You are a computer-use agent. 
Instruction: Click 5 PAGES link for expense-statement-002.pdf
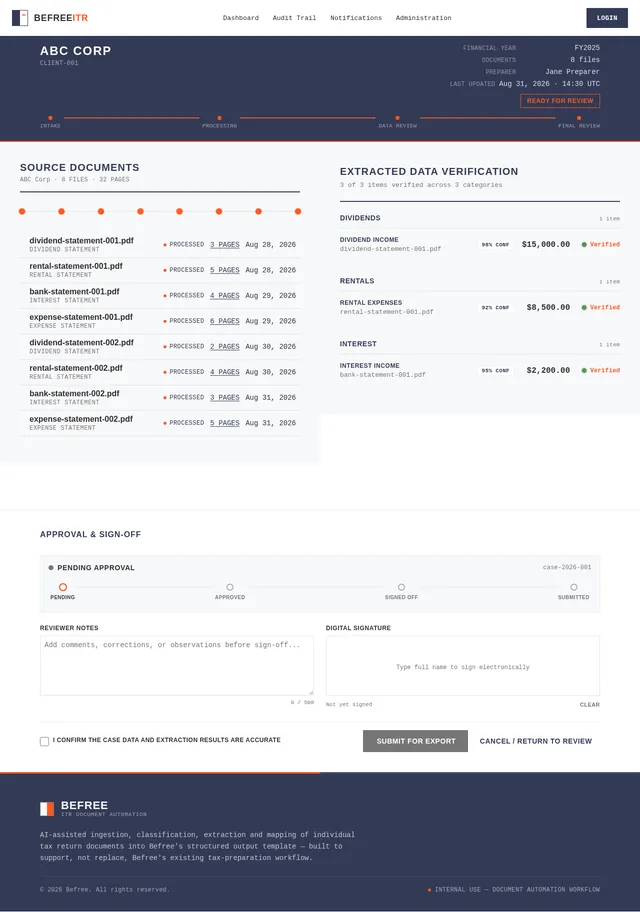[x=225, y=423]
